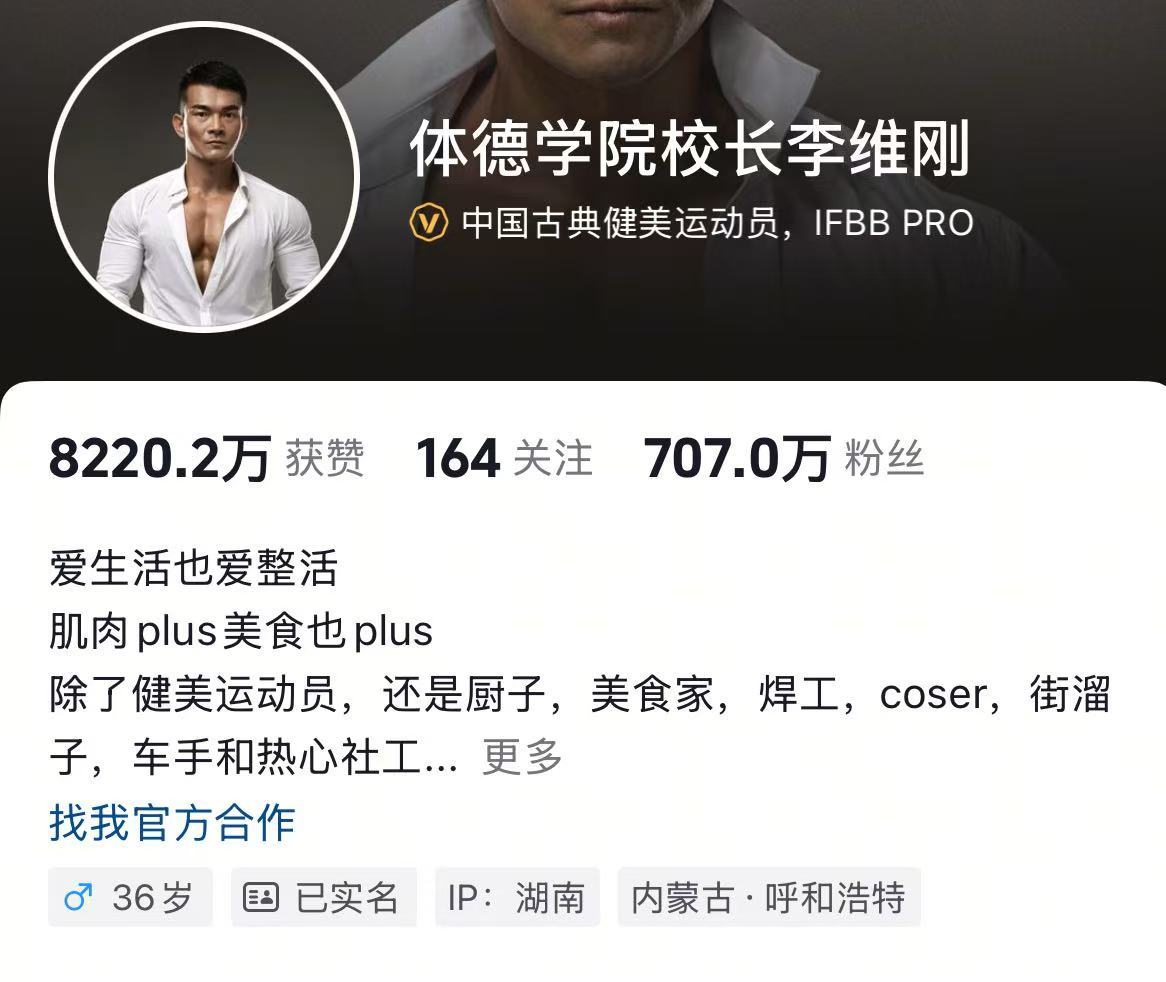This screenshot has width=1166, height=982.
Task: Tap the bio line 爱生活也爱整活
Action: [x=193, y=568]
